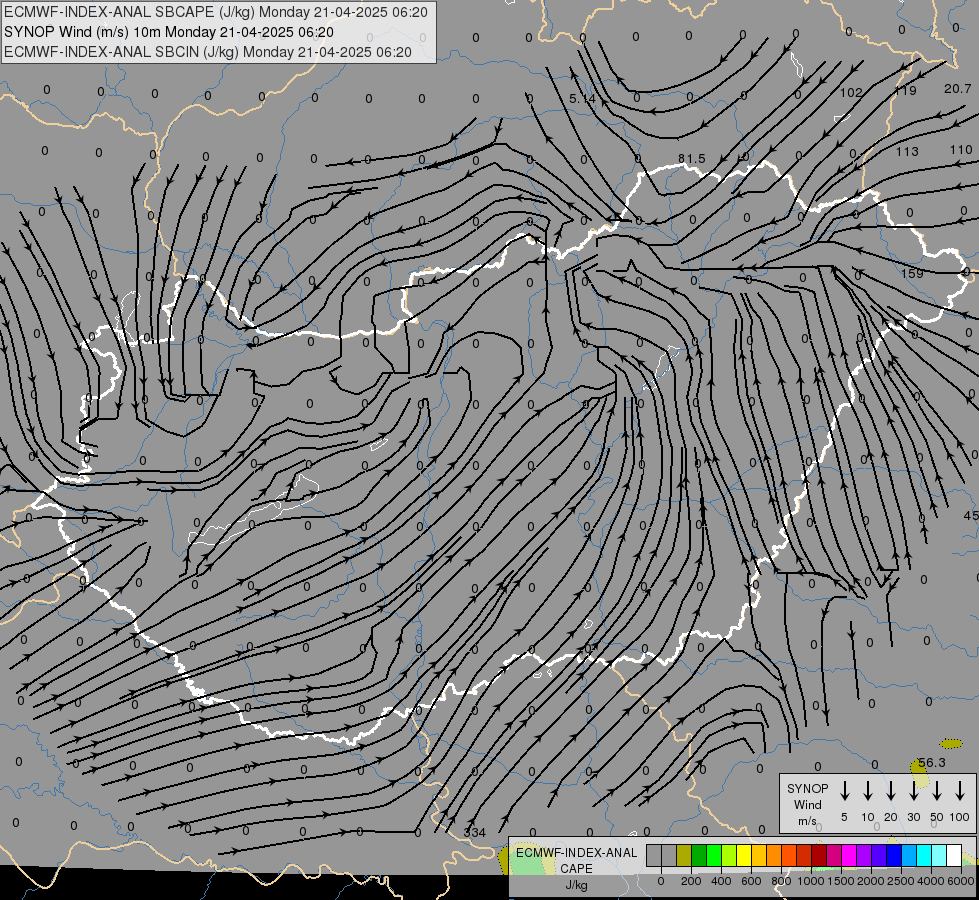This screenshot has width=979, height=900.
Task: Pick the white swatch at legend end
Action: tap(953, 856)
